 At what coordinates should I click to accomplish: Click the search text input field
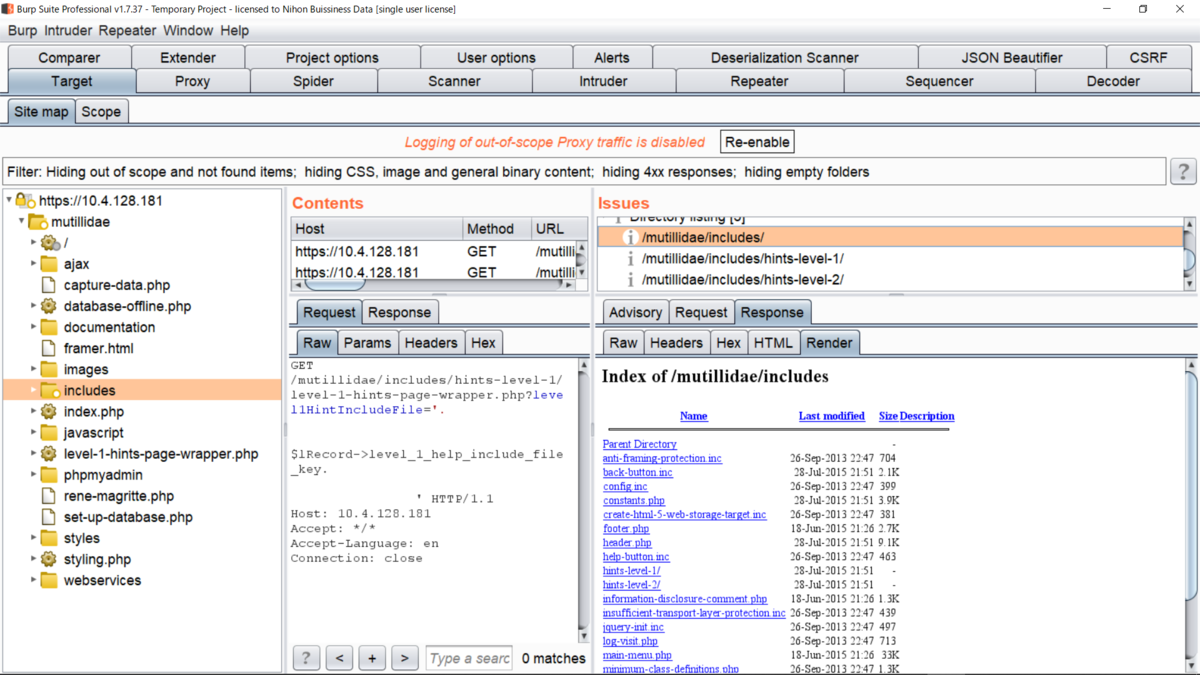[469, 658]
